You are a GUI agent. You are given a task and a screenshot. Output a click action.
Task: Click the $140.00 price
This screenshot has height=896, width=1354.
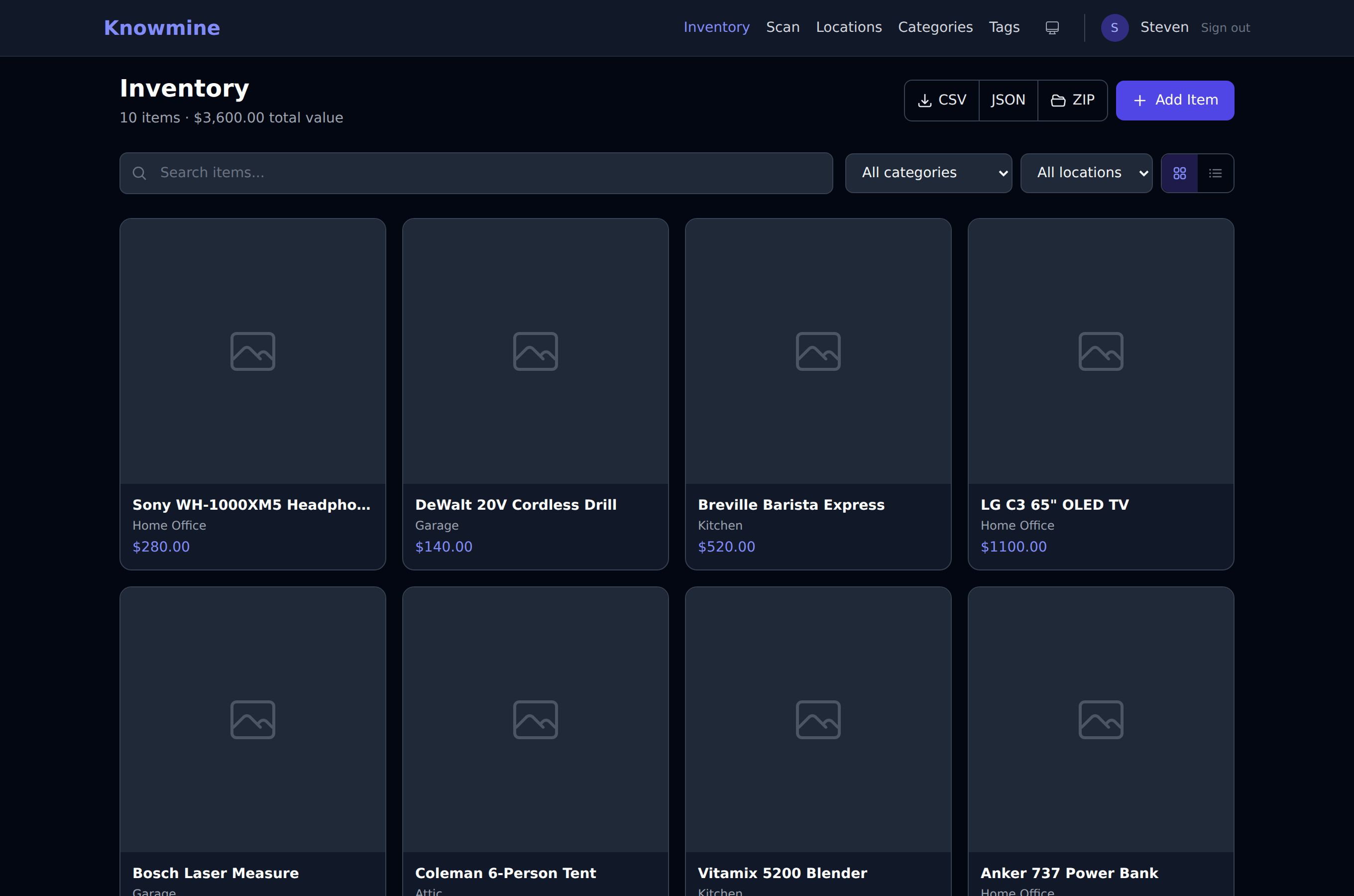(x=444, y=547)
